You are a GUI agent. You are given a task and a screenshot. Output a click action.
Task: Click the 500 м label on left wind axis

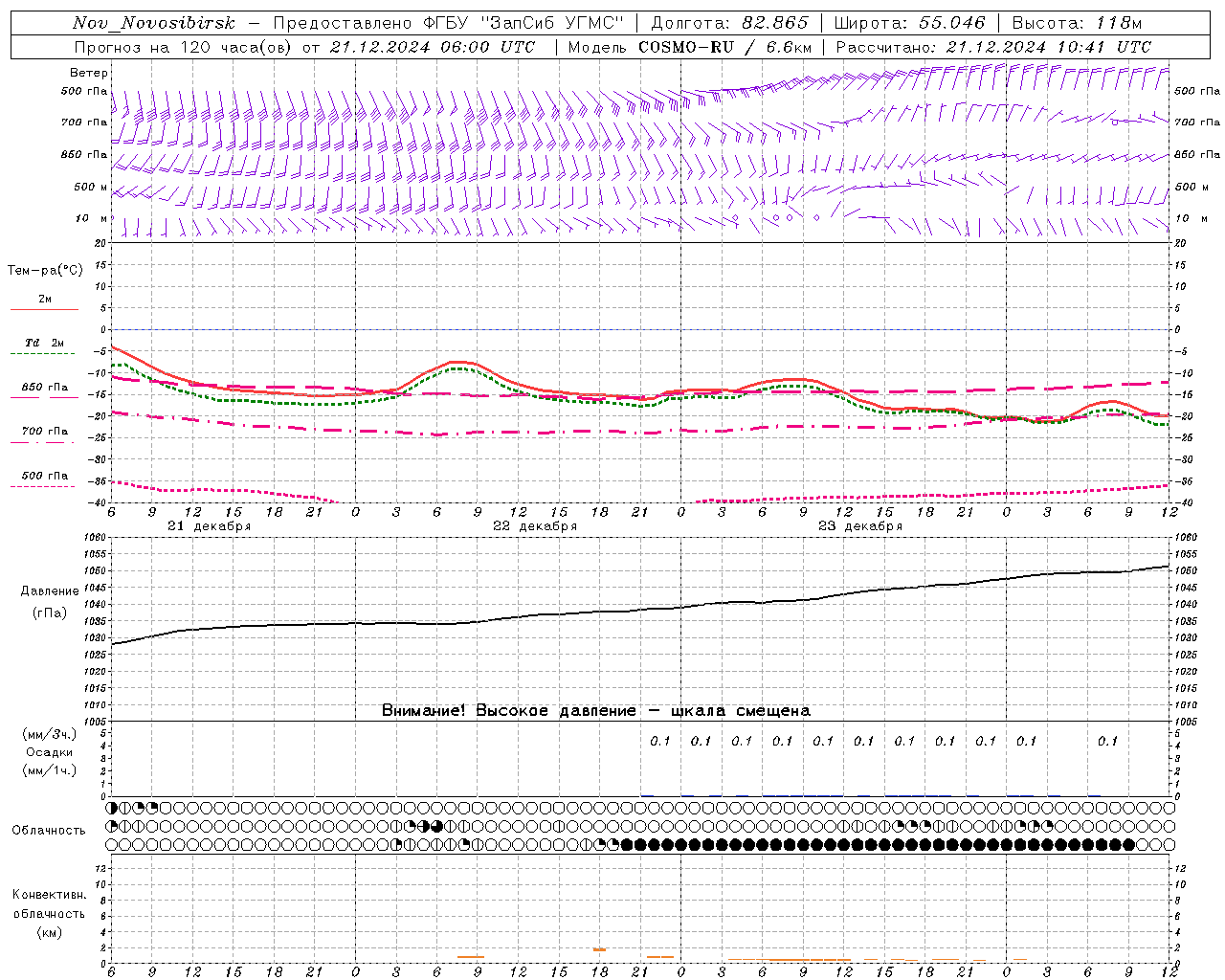point(91,187)
